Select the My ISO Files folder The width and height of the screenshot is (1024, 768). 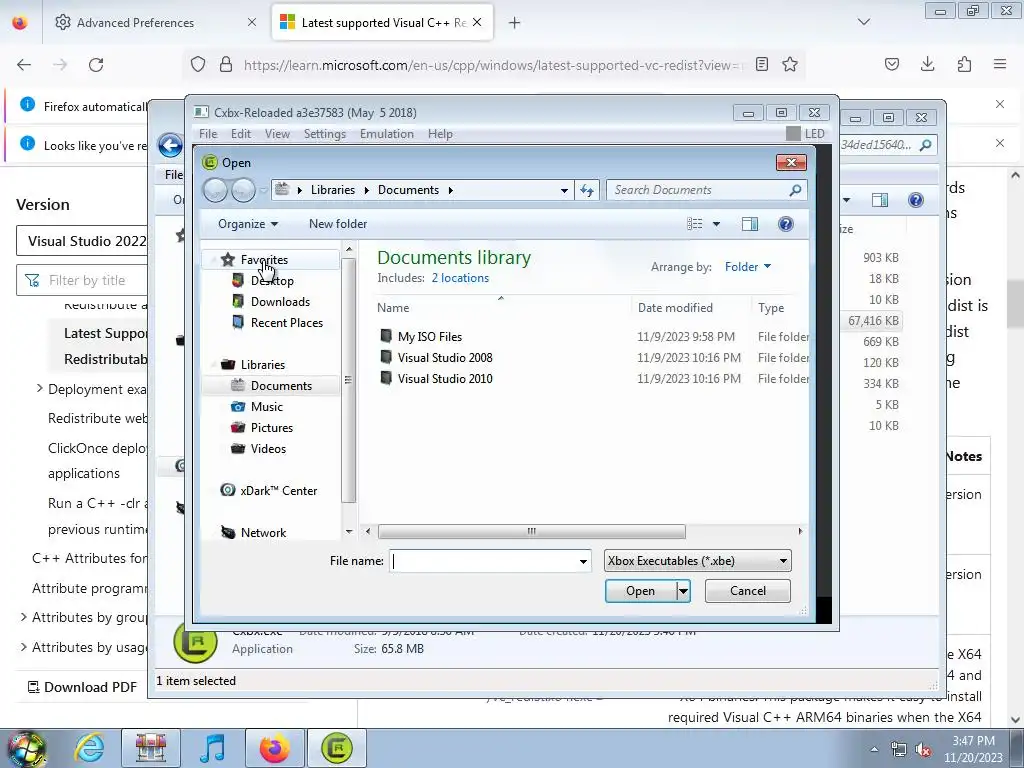click(430, 337)
